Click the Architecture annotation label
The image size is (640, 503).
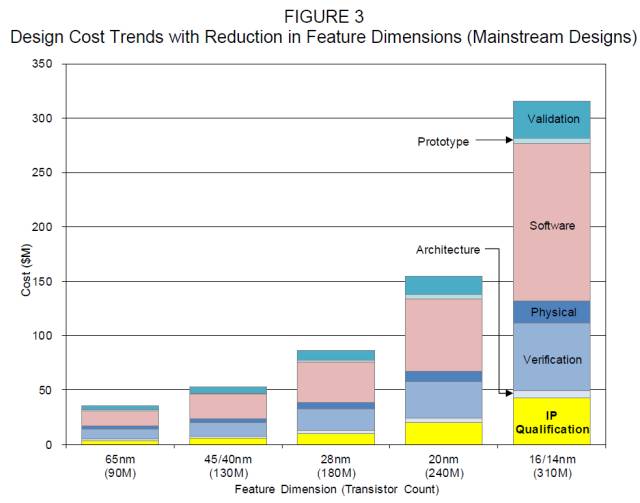448,249
